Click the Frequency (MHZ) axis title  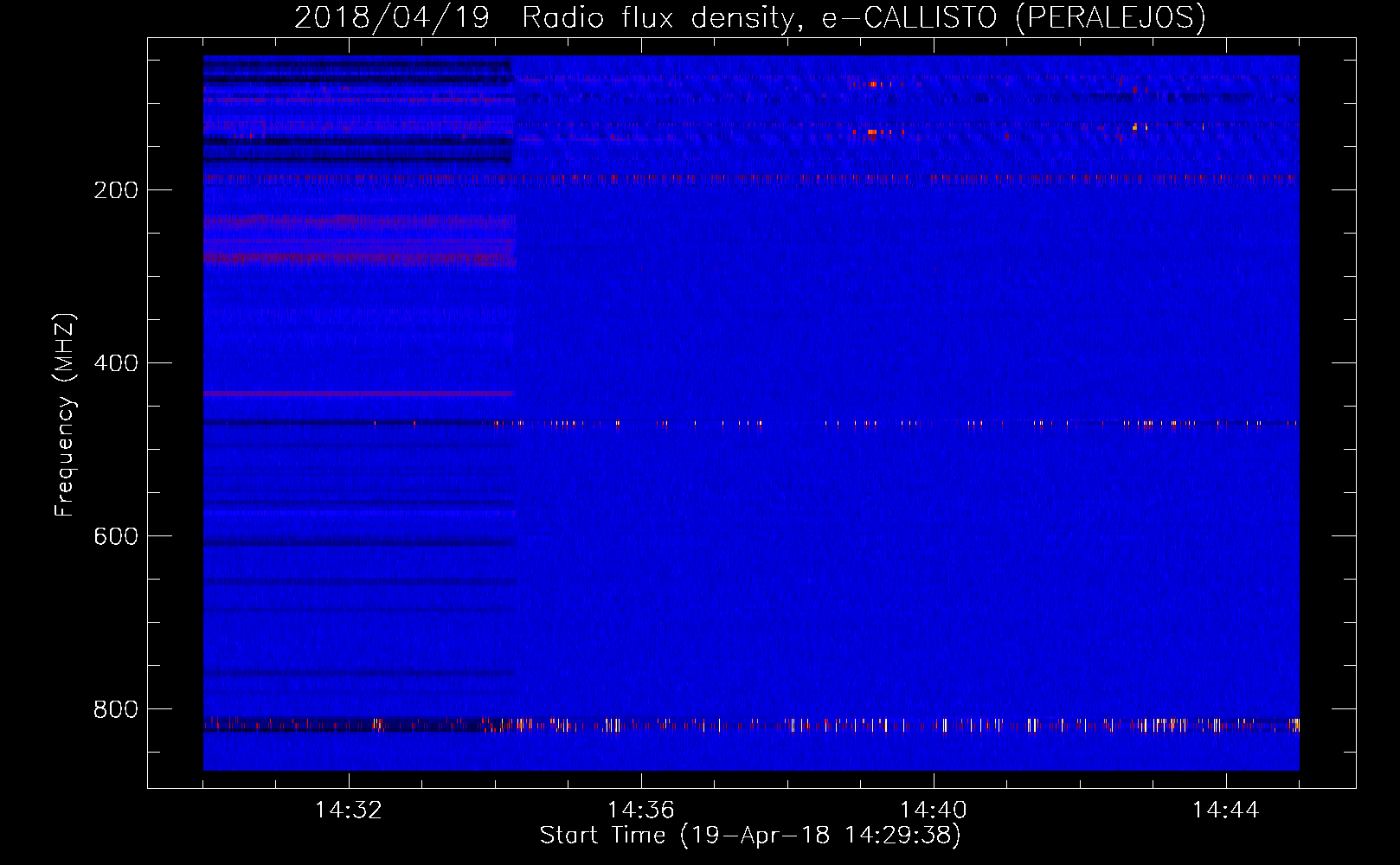pyautogui.click(x=65, y=415)
